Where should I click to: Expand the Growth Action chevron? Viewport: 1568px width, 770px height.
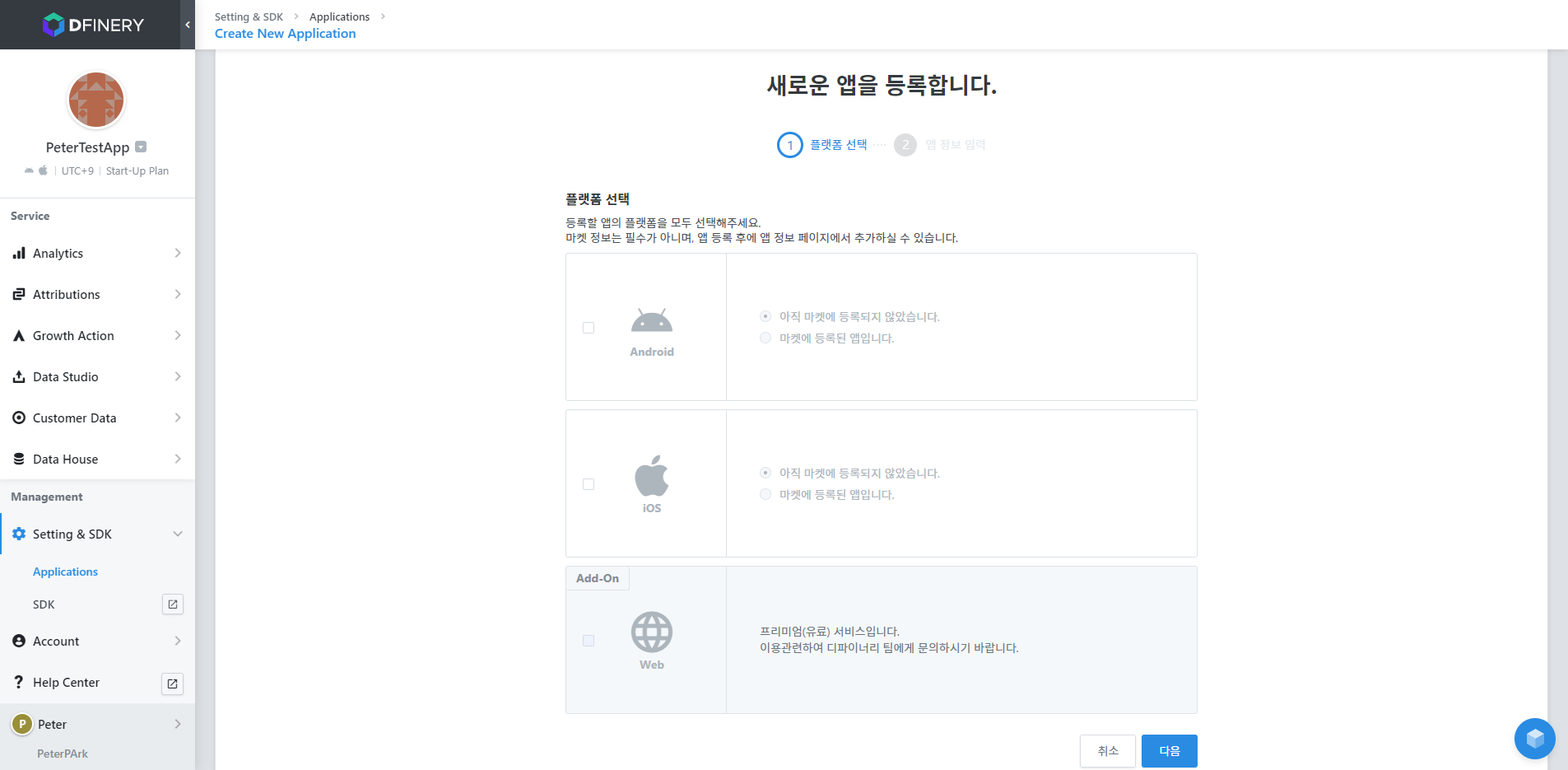point(178,335)
